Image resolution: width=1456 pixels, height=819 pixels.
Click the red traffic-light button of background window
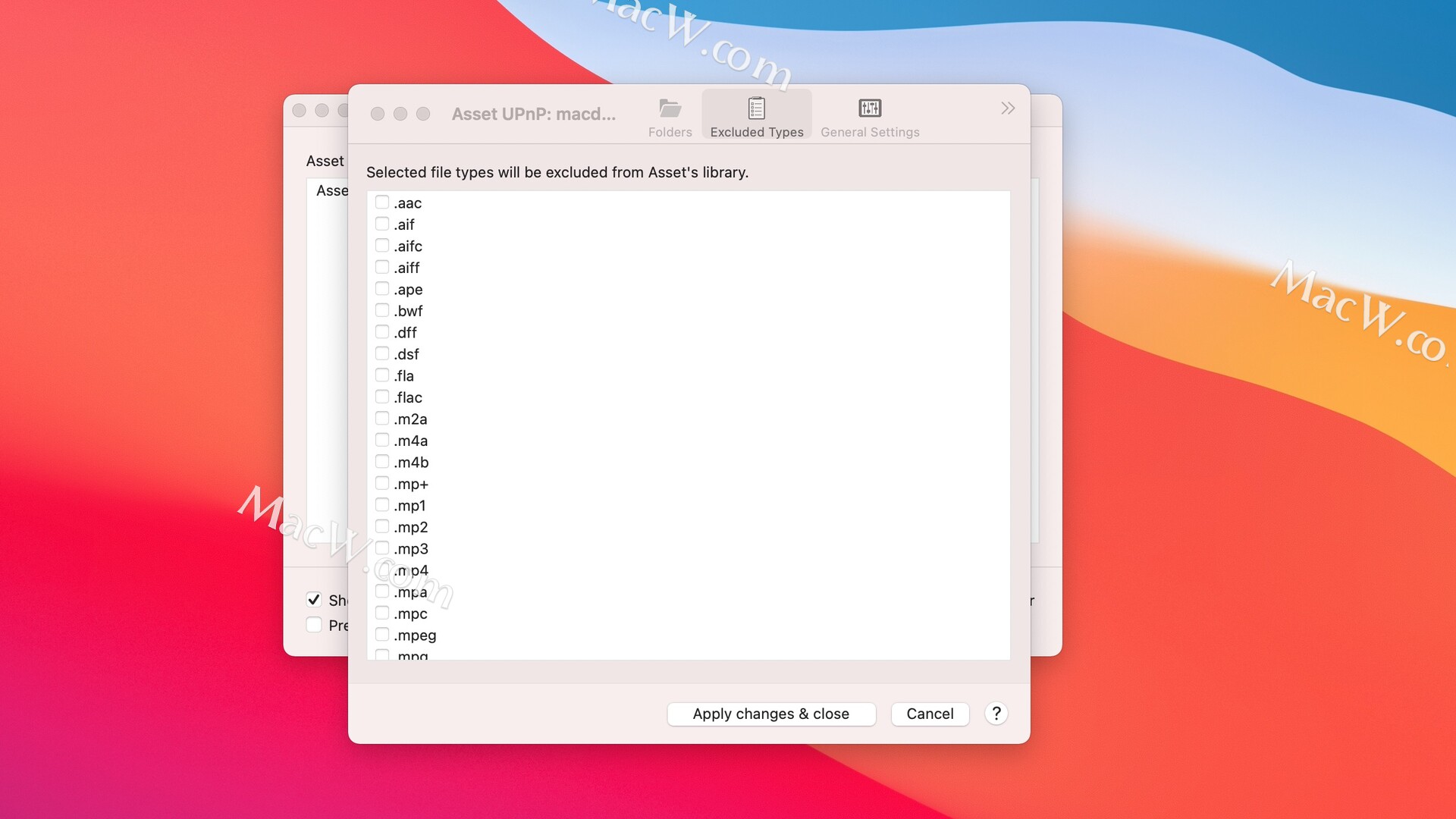300,110
